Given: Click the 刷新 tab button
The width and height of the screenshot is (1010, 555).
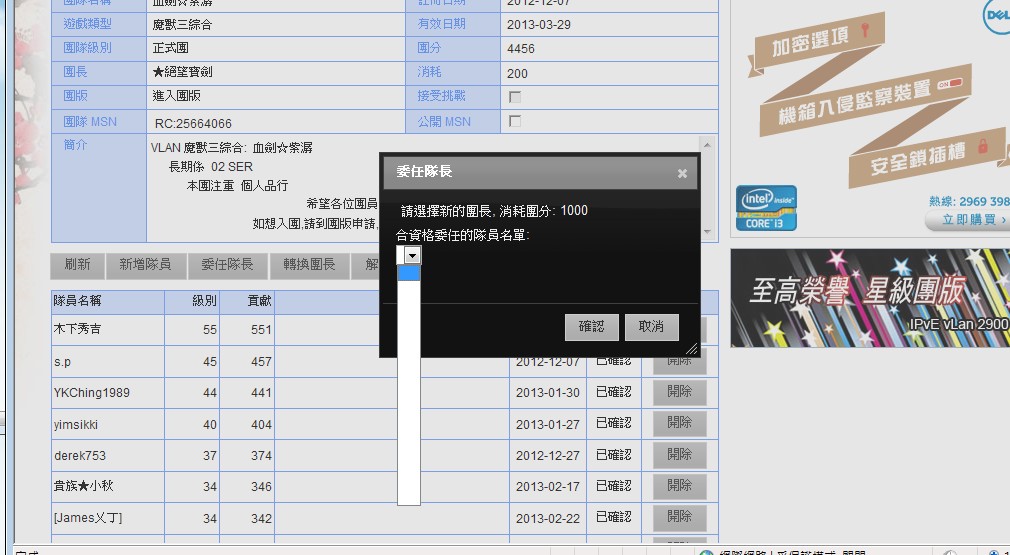Looking at the screenshot, I should [77, 265].
